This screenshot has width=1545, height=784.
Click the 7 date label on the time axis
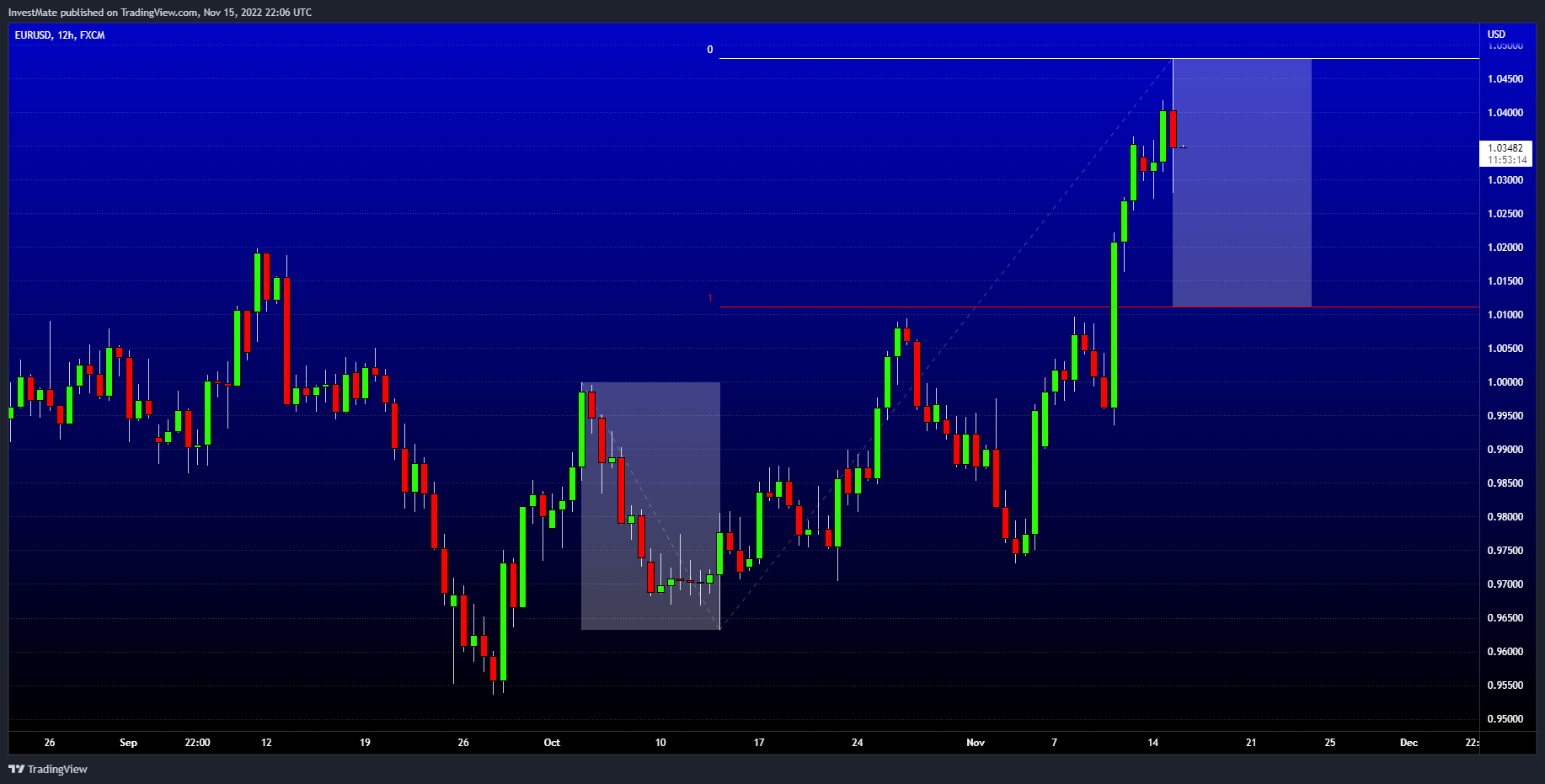click(1054, 743)
